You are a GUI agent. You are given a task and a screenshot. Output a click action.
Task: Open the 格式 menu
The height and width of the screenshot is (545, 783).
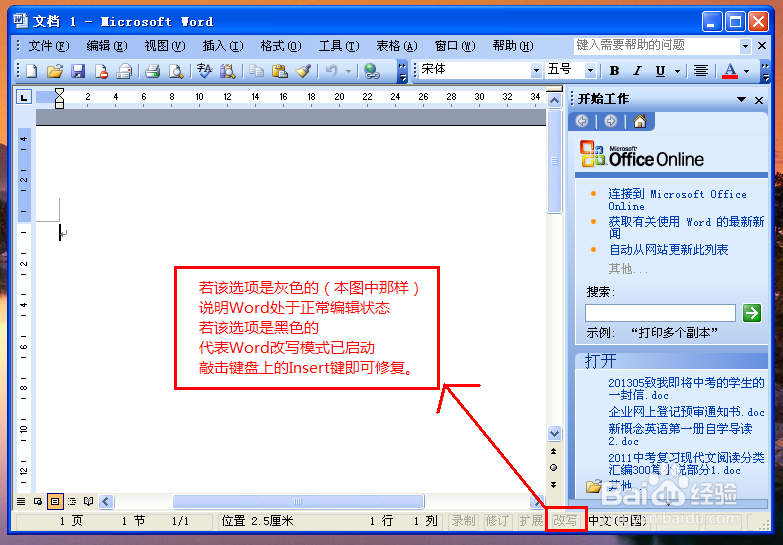pos(281,46)
